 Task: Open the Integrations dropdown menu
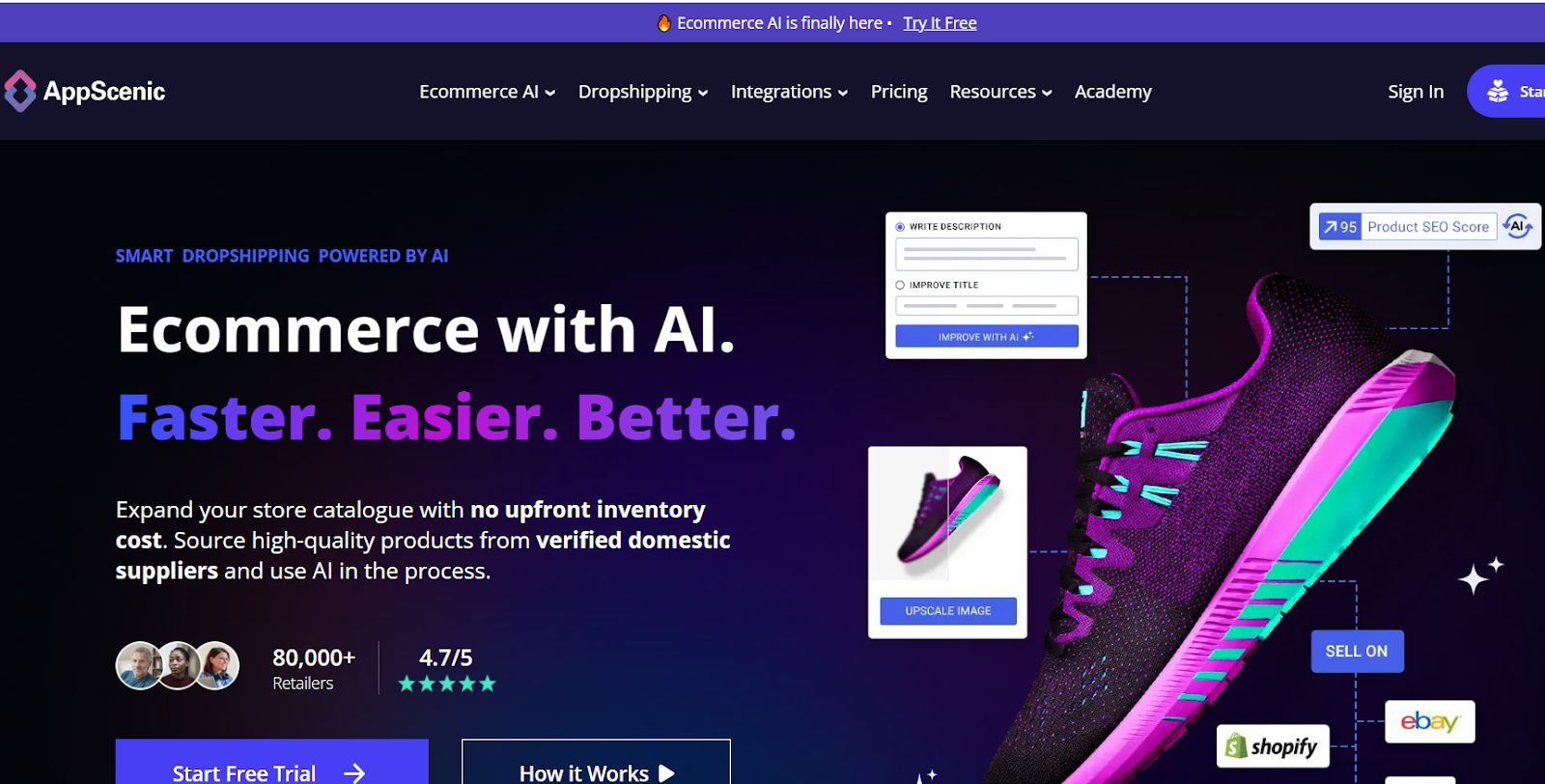tap(789, 92)
